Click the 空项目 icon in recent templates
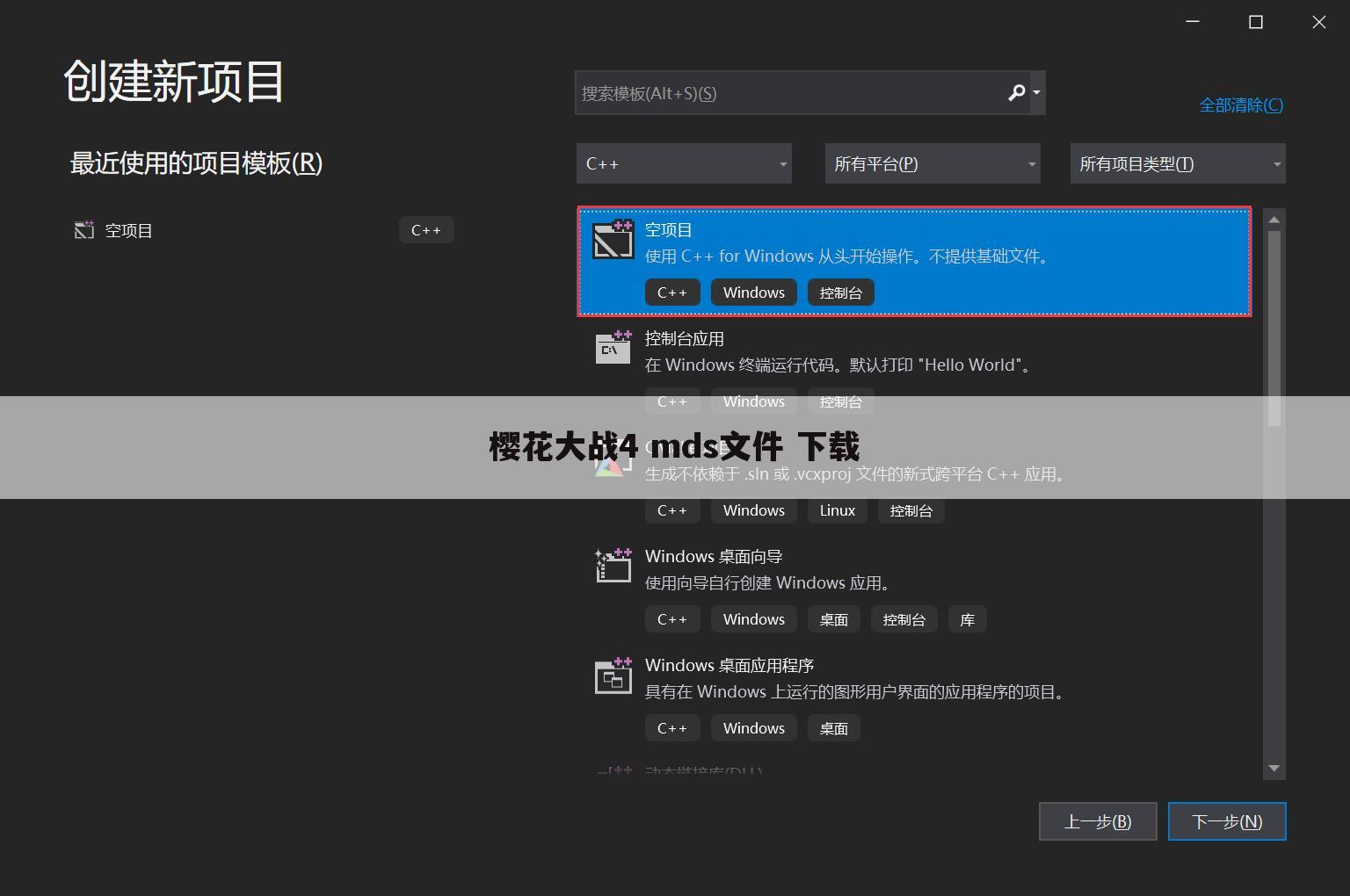The width and height of the screenshot is (1350, 896). tap(84, 230)
